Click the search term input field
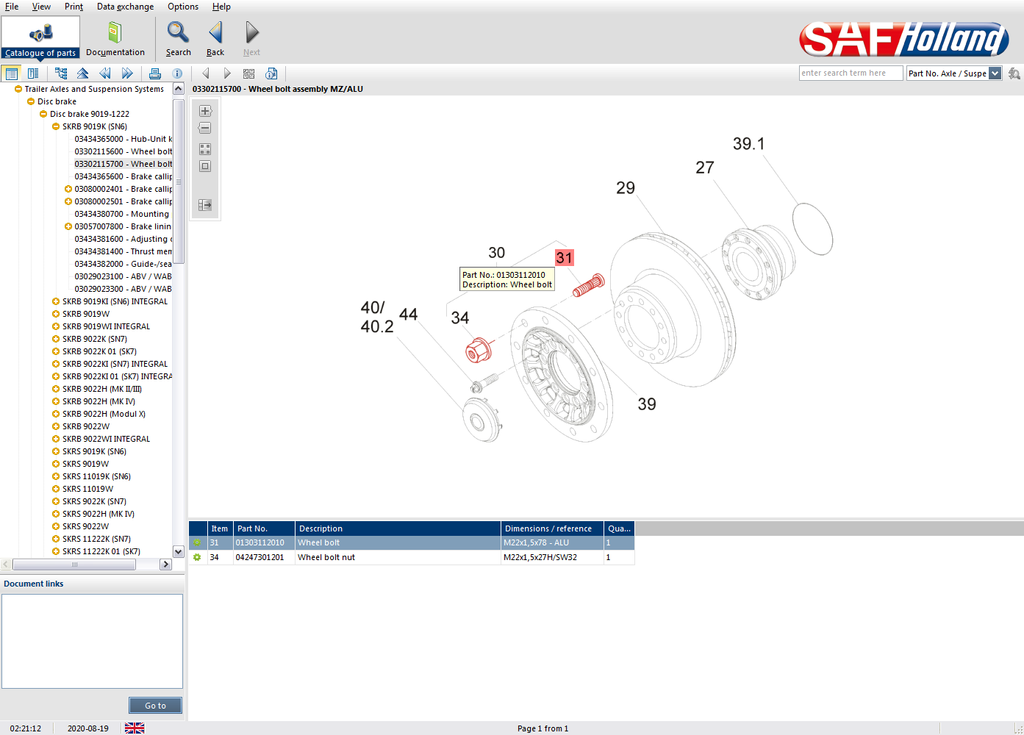This screenshot has height=735, width=1024. [x=849, y=73]
